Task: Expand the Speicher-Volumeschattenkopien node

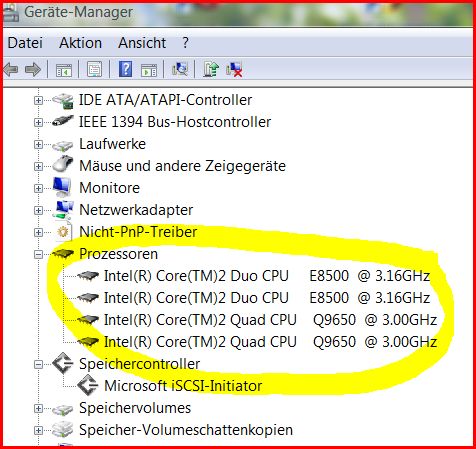Action: (x=38, y=430)
